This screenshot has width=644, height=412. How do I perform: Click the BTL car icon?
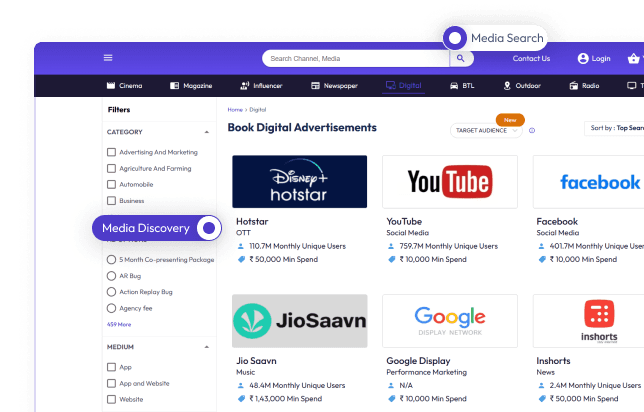(454, 85)
